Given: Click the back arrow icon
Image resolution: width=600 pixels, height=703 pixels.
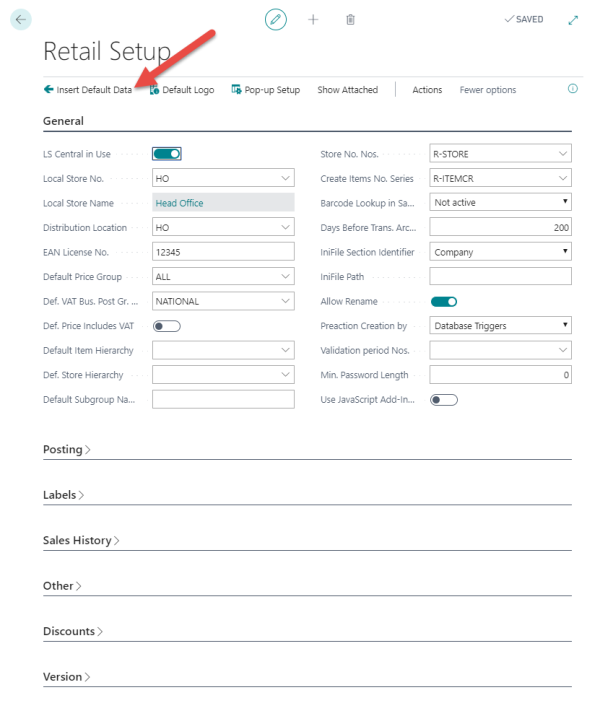Looking at the screenshot, I should coord(21,19).
